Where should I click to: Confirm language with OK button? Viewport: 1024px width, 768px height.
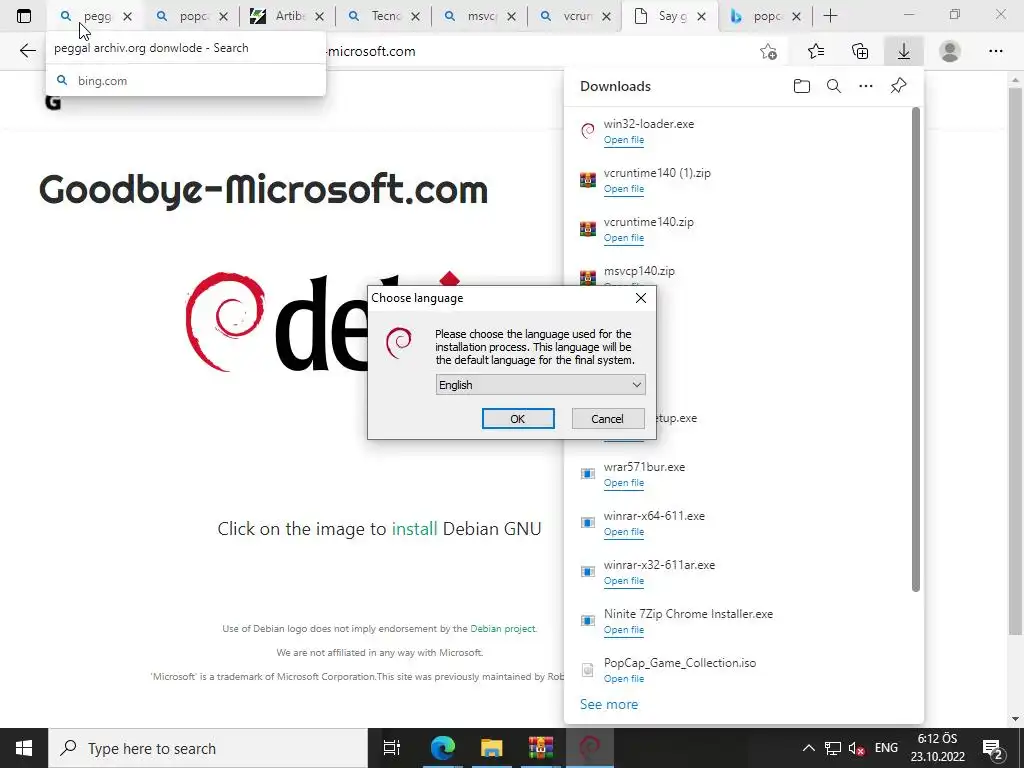pos(518,419)
